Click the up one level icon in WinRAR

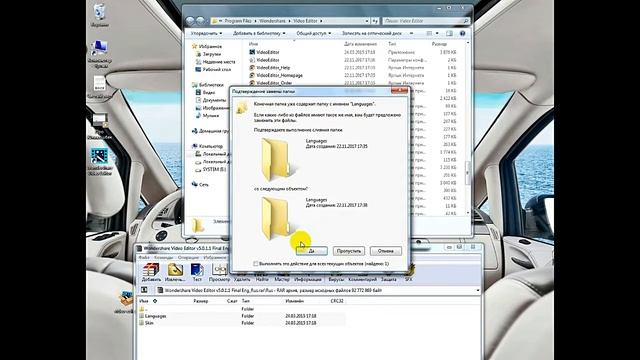pyautogui.click(x=144, y=290)
